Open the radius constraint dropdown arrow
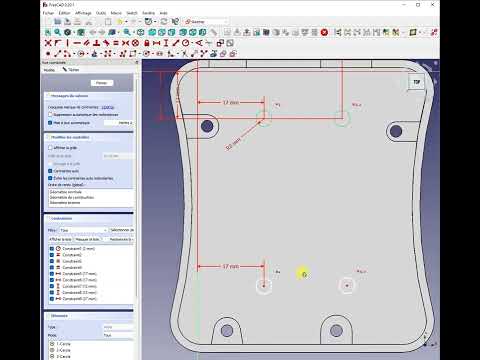The width and height of the screenshot is (480, 360). click(x=192, y=43)
